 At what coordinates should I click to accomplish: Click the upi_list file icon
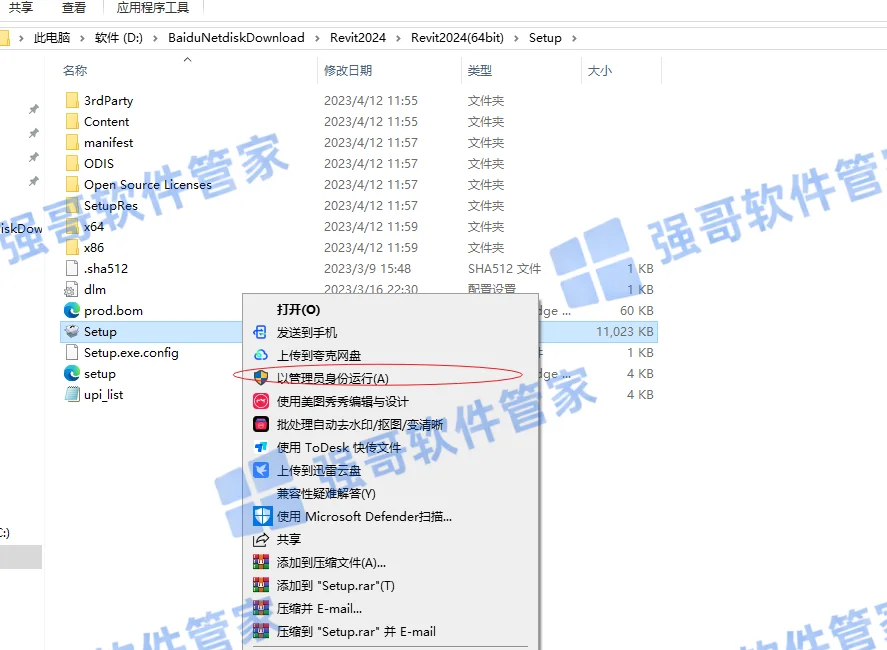(72, 394)
